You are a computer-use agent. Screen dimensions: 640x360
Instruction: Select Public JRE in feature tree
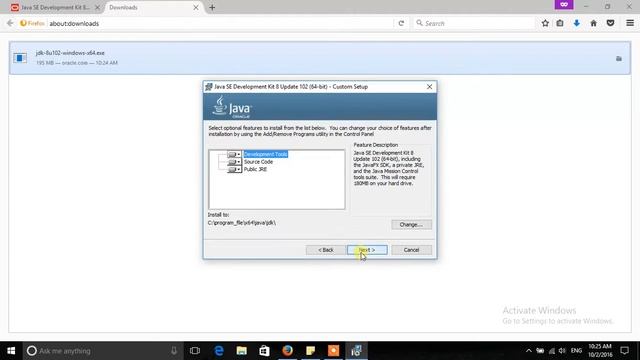tap(255, 169)
